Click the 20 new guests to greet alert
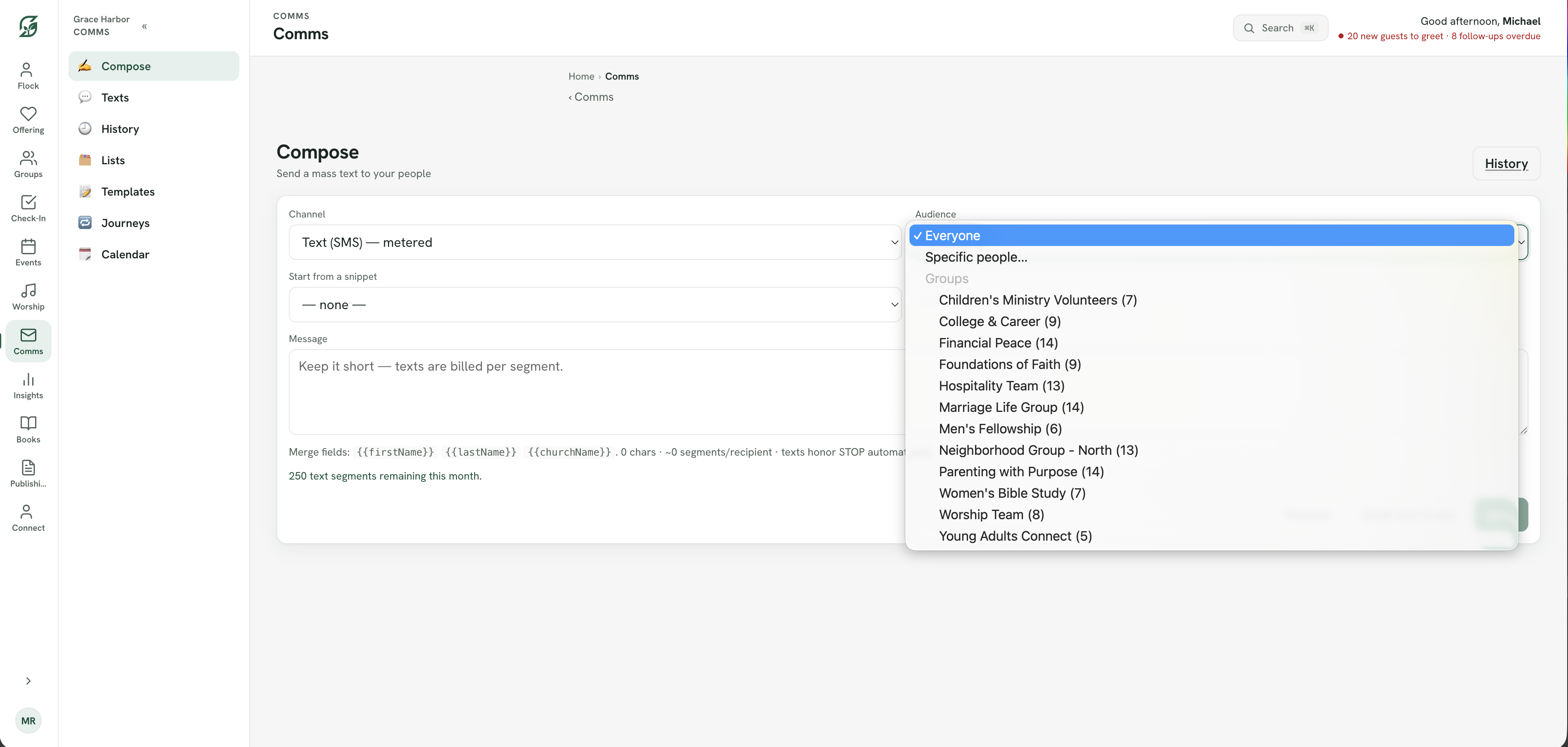 1395,36
